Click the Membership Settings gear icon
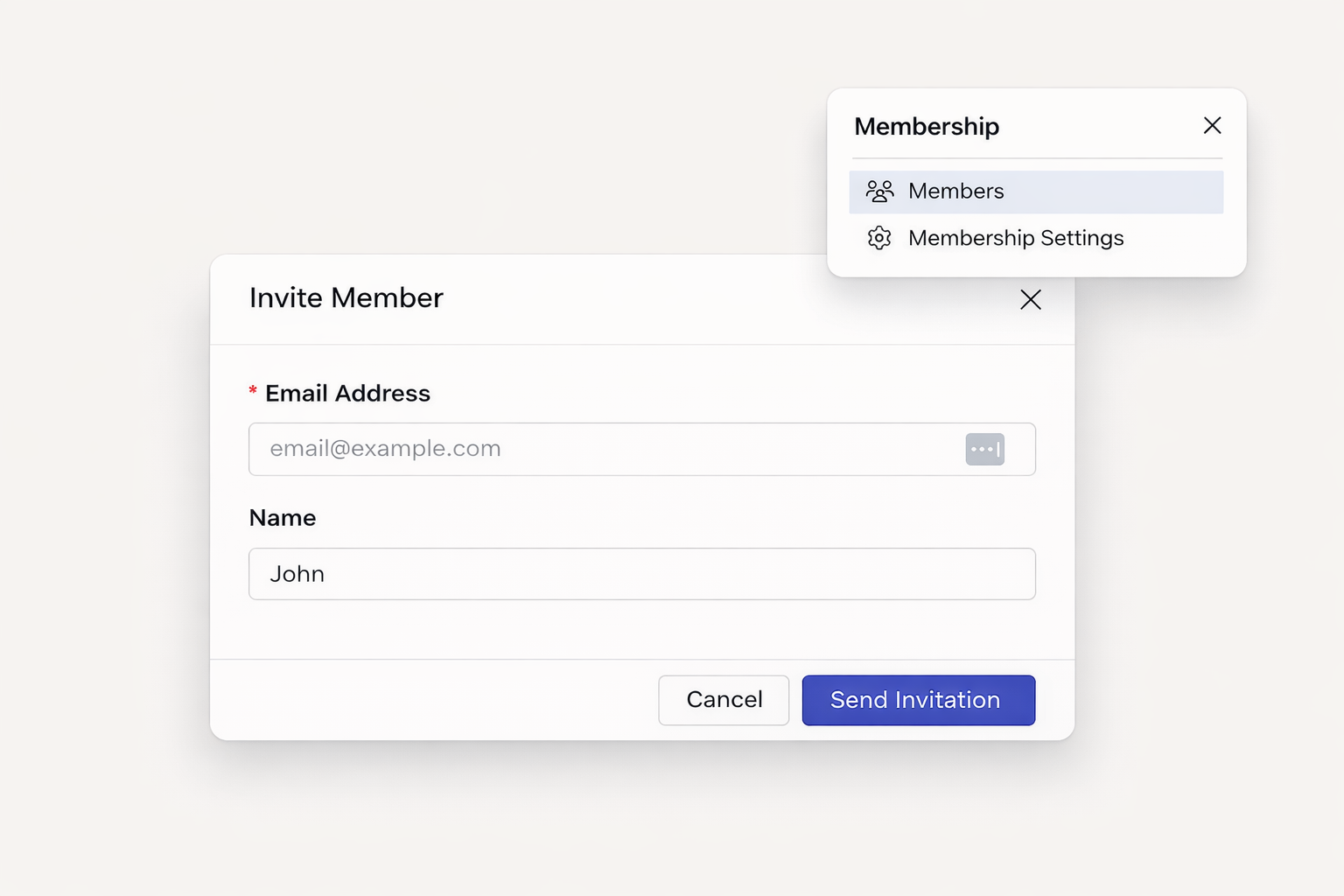The height and width of the screenshot is (896, 1344). click(x=879, y=238)
